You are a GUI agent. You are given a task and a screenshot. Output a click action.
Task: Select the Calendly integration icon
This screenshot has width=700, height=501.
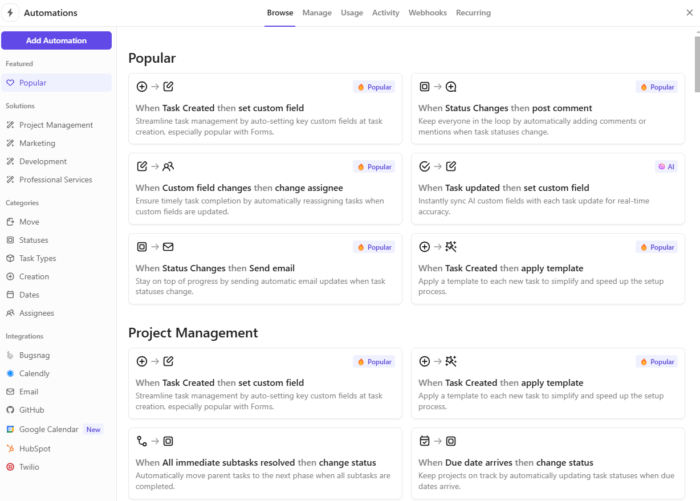click(10, 373)
